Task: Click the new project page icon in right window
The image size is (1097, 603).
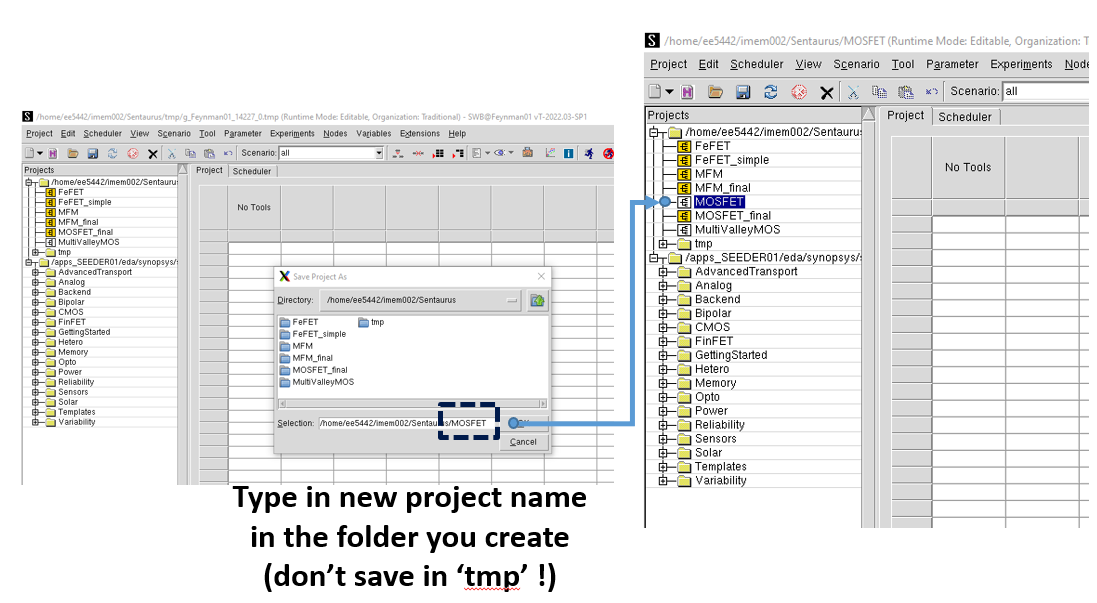Action: (x=657, y=92)
